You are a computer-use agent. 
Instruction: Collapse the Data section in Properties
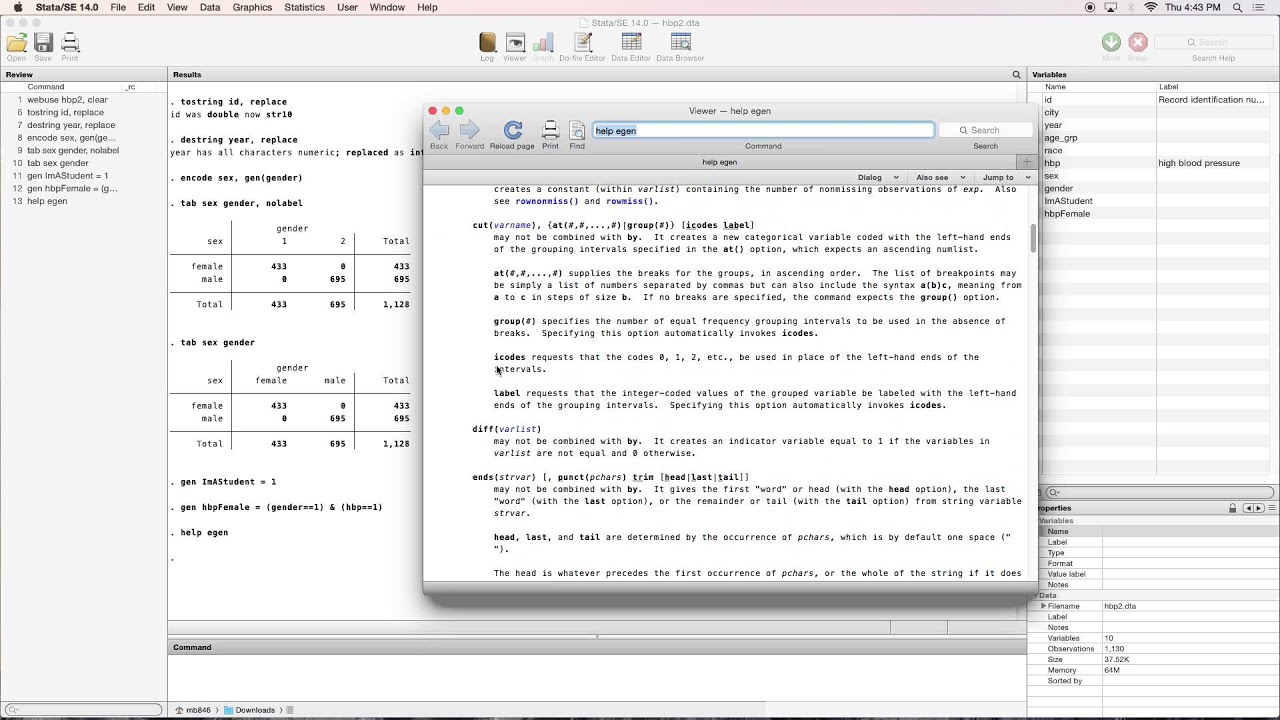pyautogui.click(x=1036, y=595)
